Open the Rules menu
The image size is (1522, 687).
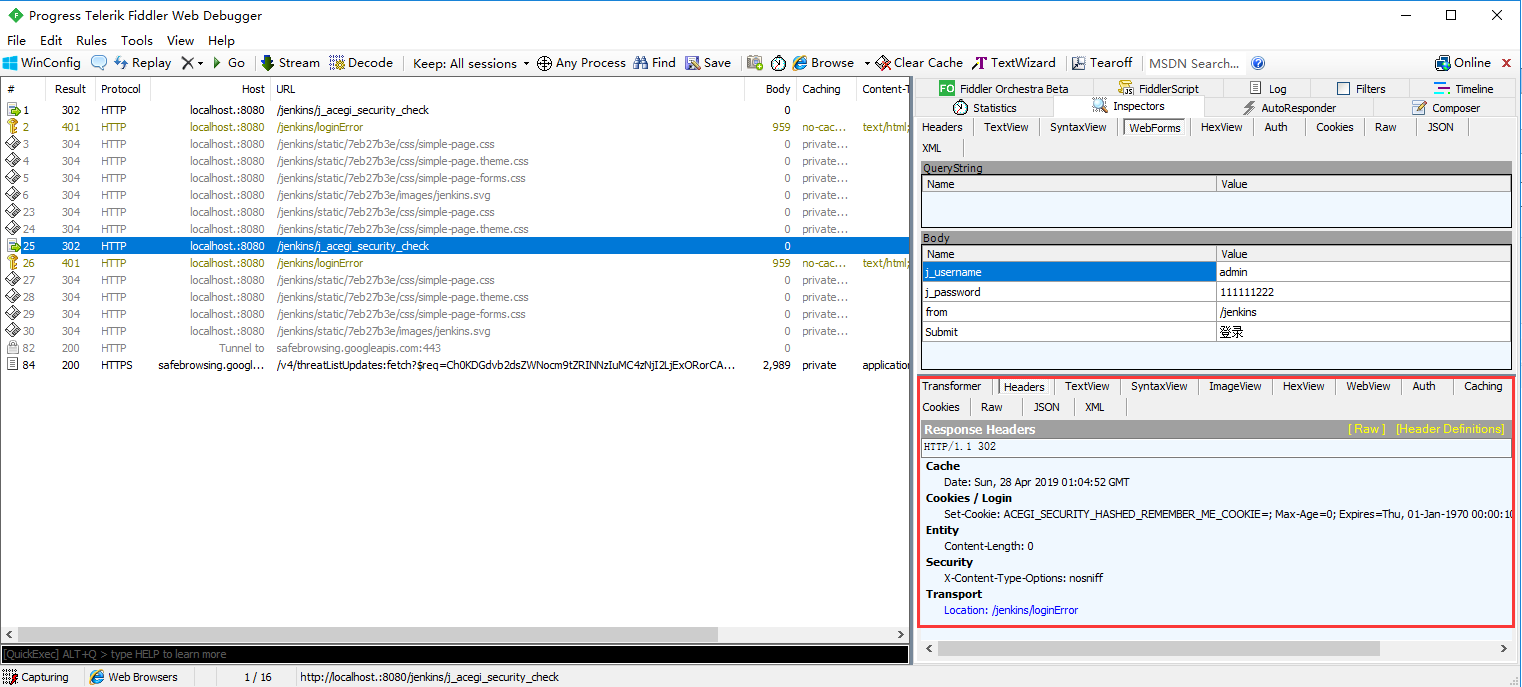[91, 41]
